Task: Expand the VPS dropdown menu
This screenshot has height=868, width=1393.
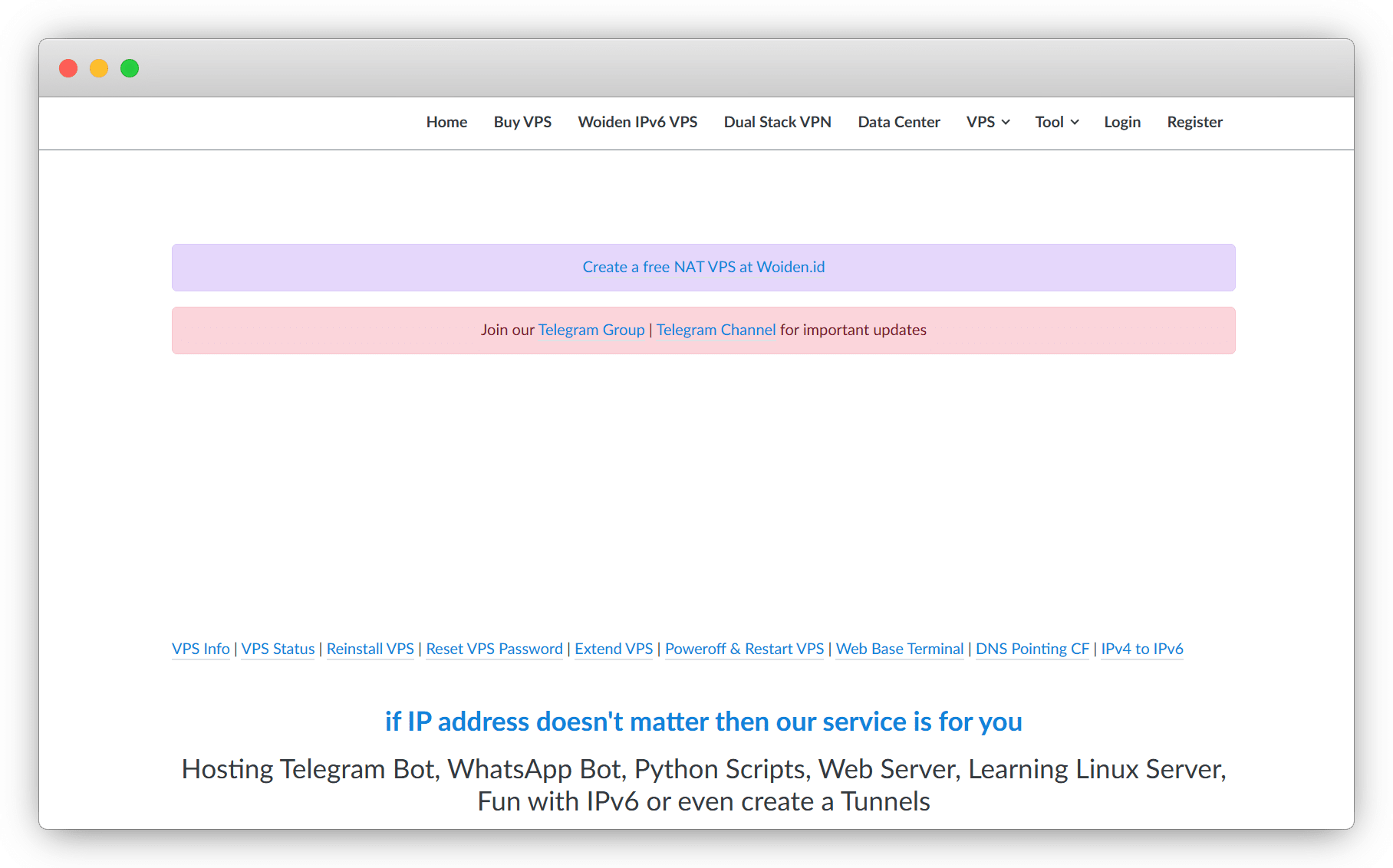Action: tap(987, 122)
